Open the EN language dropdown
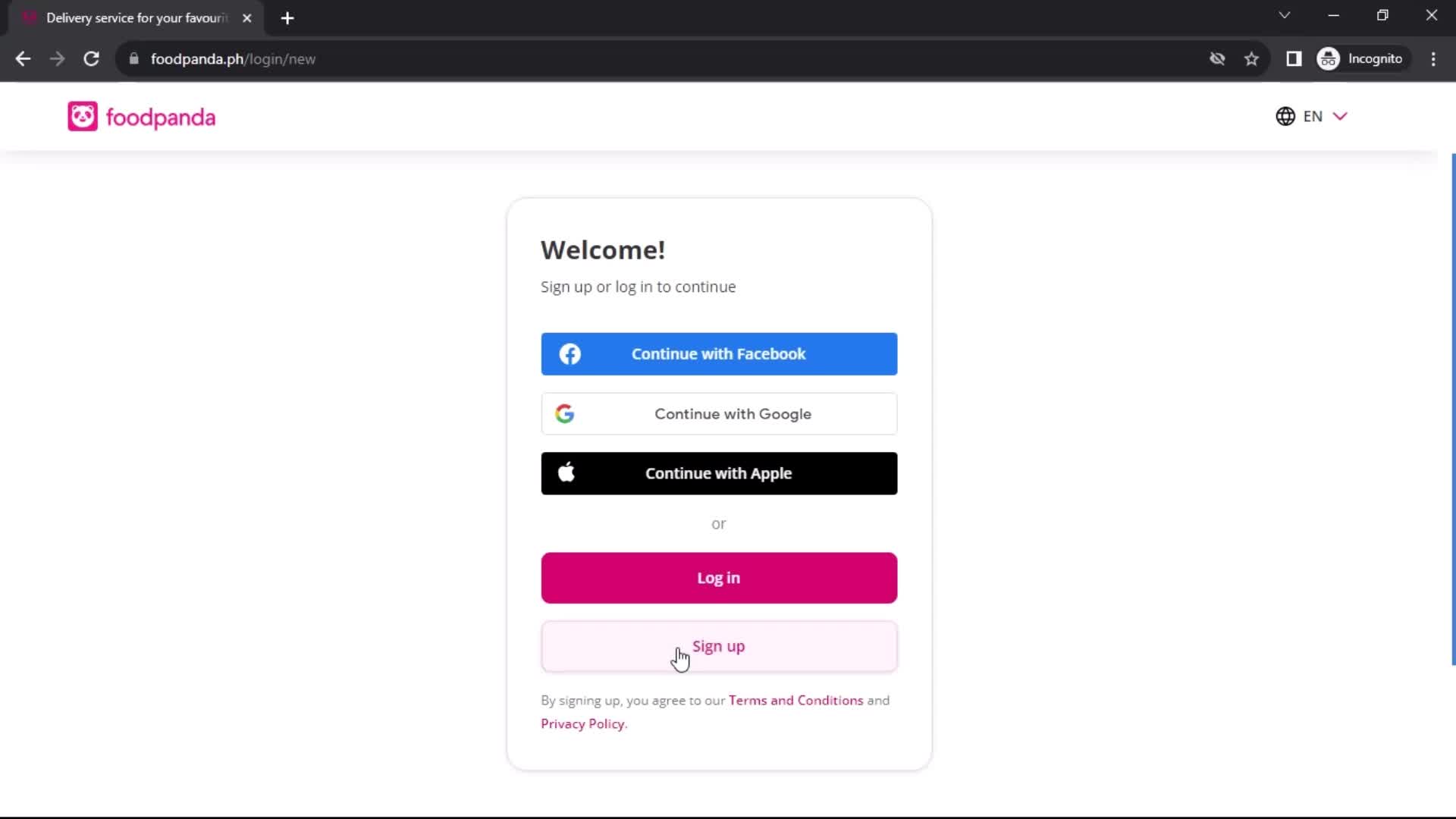 click(1323, 116)
